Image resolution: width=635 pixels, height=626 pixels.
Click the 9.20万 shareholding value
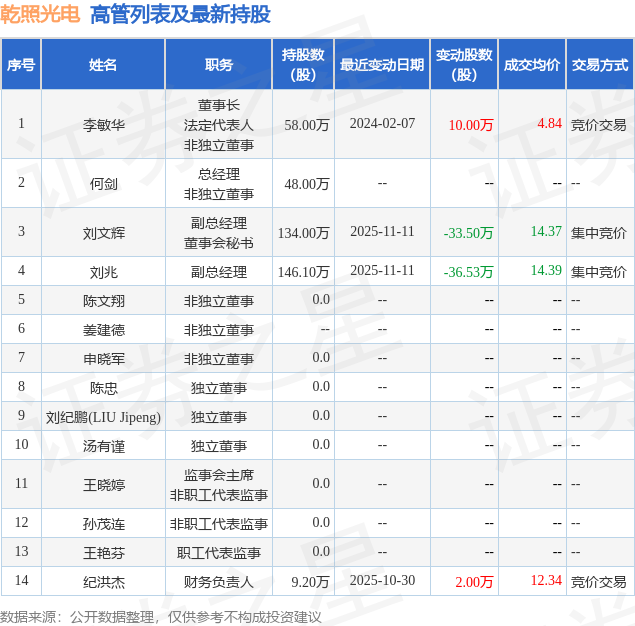click(310, 582)
